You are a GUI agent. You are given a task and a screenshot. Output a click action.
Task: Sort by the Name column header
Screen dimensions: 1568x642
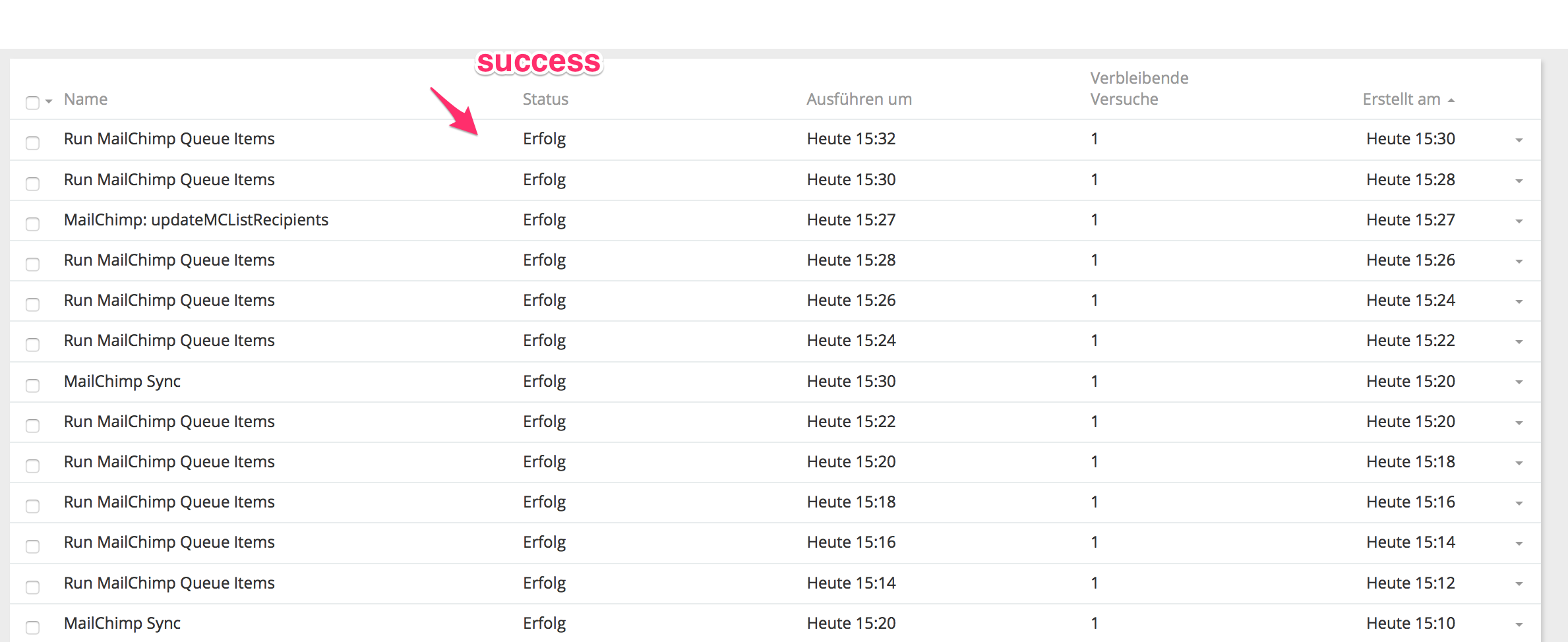coord(86,99)
